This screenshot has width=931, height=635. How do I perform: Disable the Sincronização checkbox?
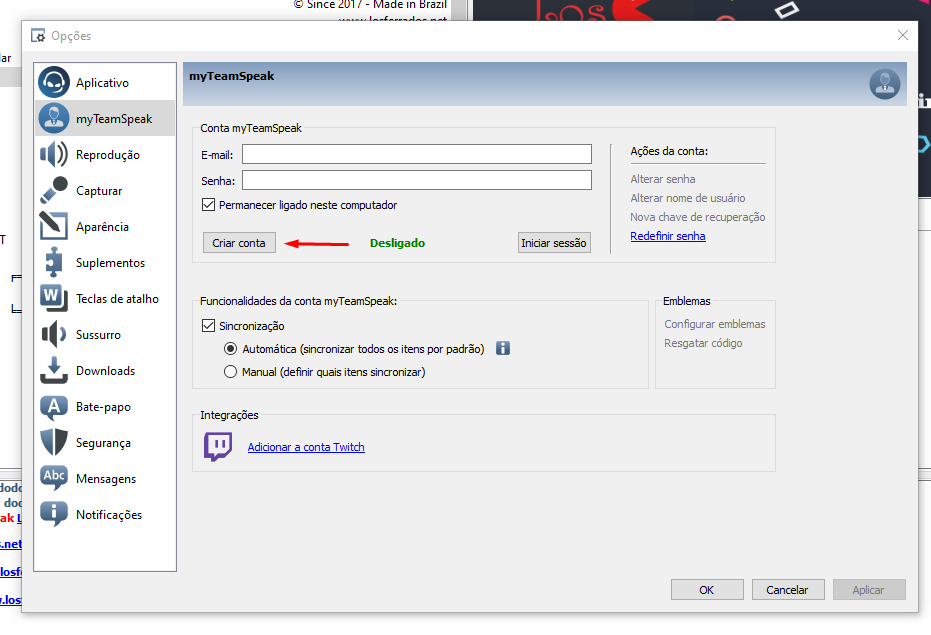(209, 326)
